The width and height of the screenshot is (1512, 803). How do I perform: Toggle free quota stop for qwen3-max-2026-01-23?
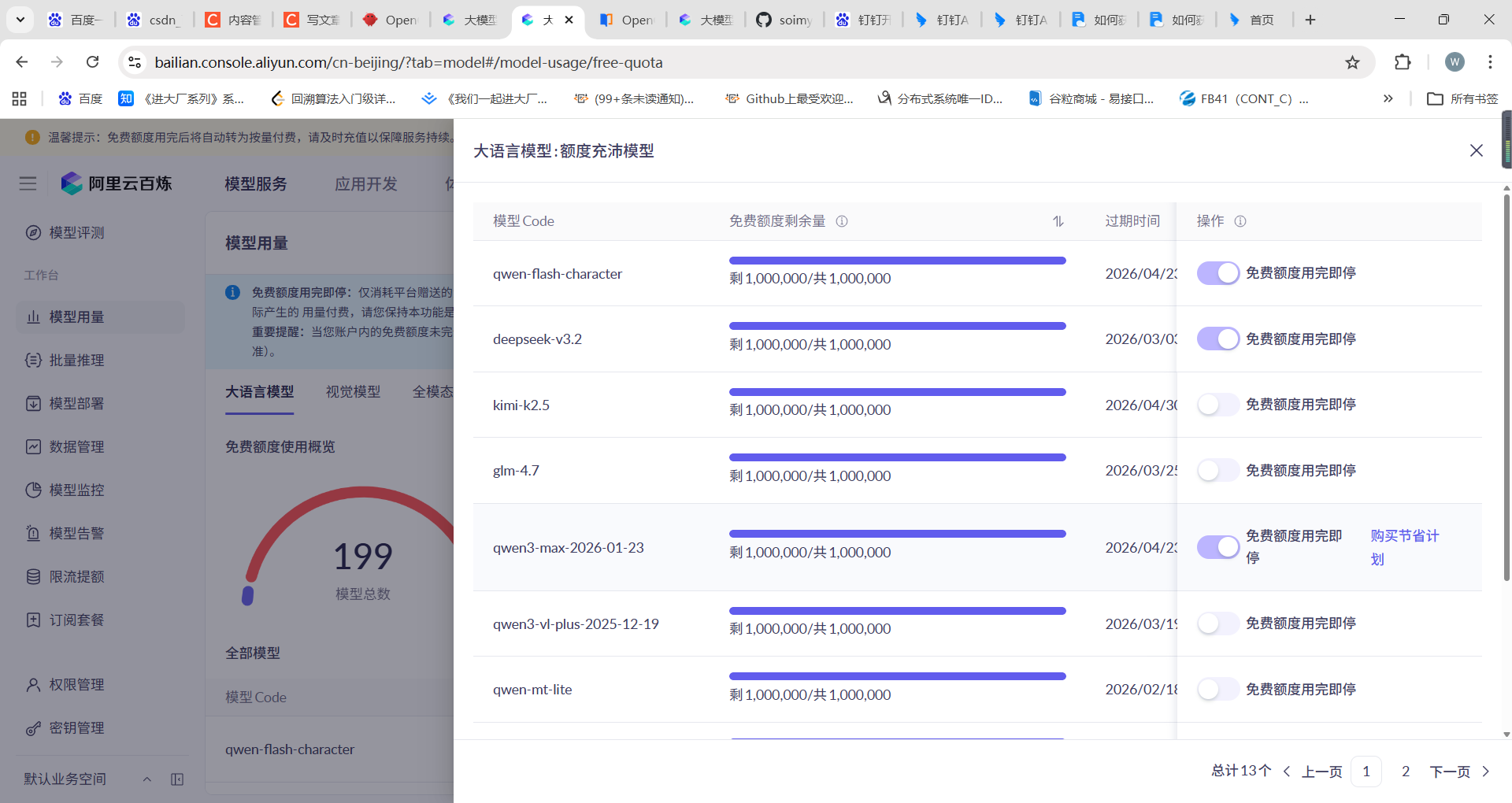(x=1218, y=547)
